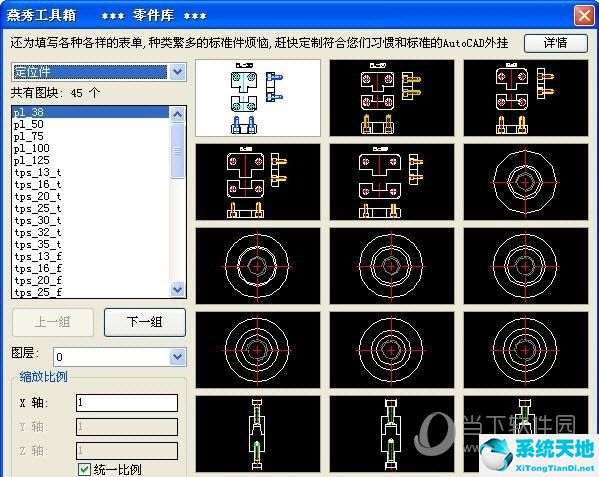Select pl_50 in the block list

[91, 124]
